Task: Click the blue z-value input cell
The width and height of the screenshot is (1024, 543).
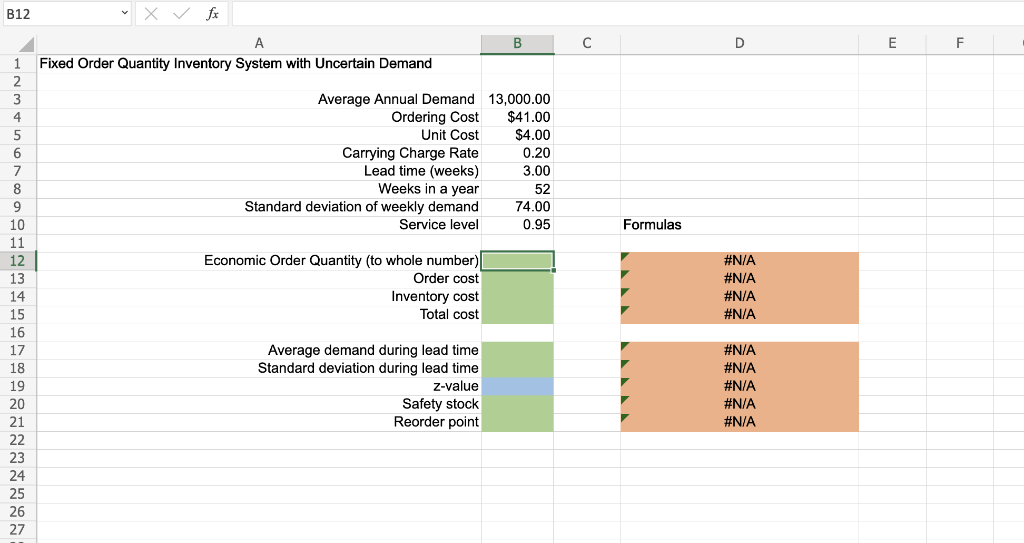Action: point(517,386)
